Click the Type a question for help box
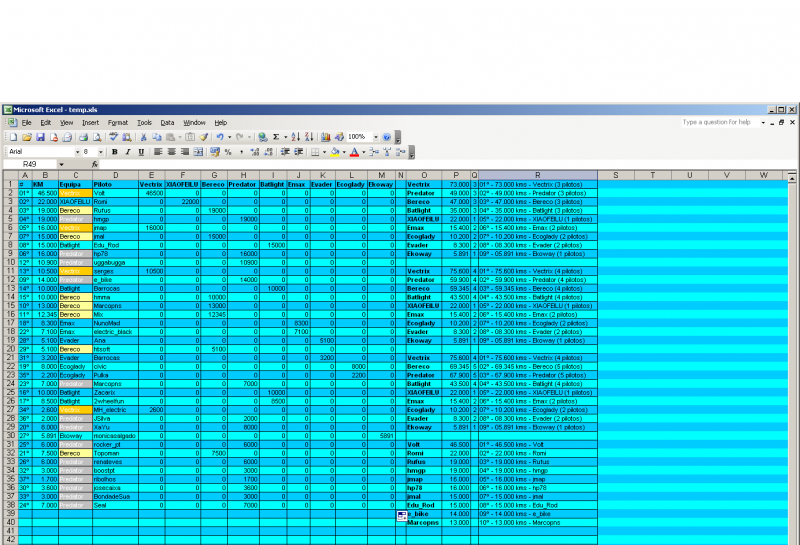 click(719, 122)
